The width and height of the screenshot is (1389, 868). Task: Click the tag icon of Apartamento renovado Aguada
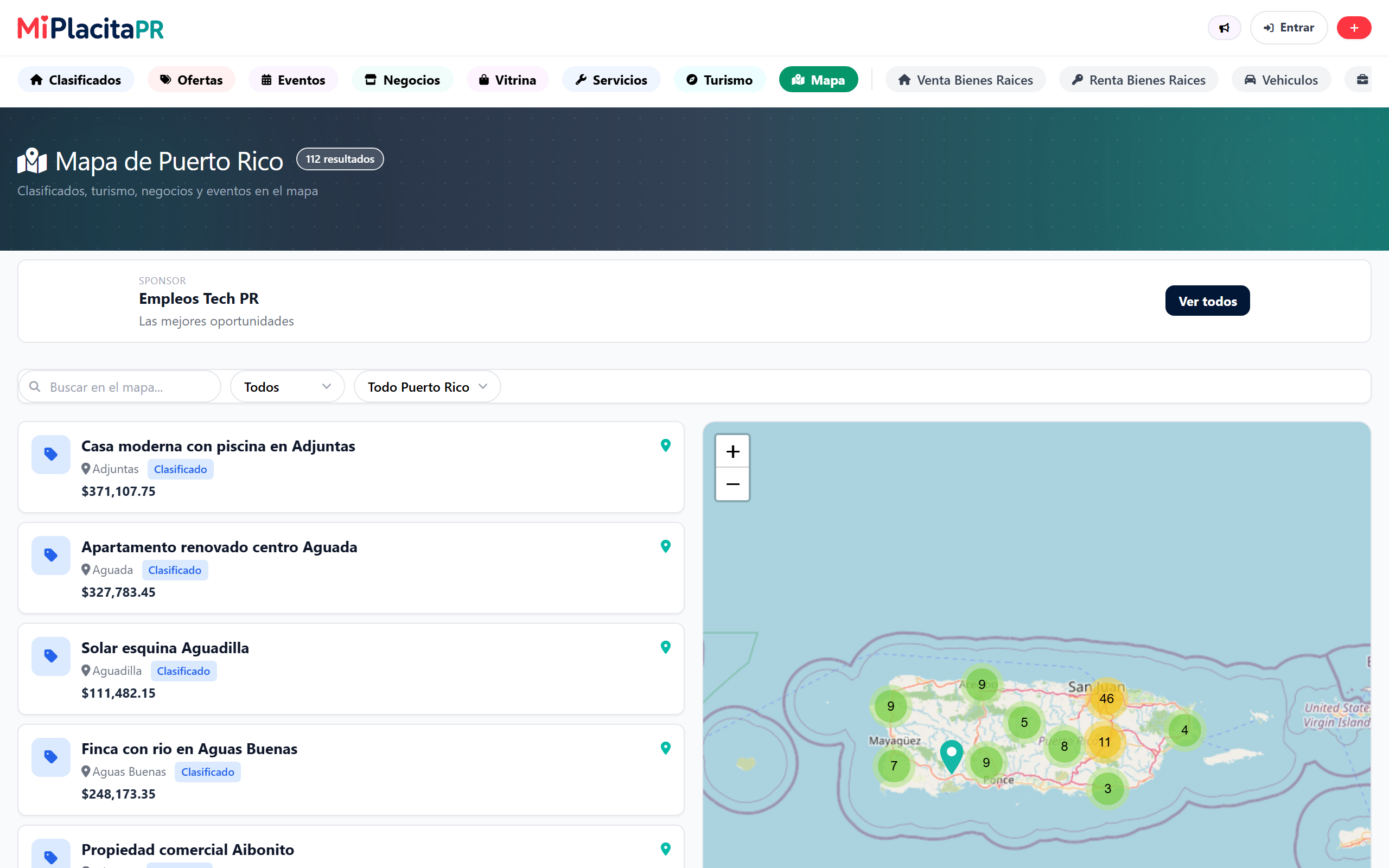click(50, 555)
